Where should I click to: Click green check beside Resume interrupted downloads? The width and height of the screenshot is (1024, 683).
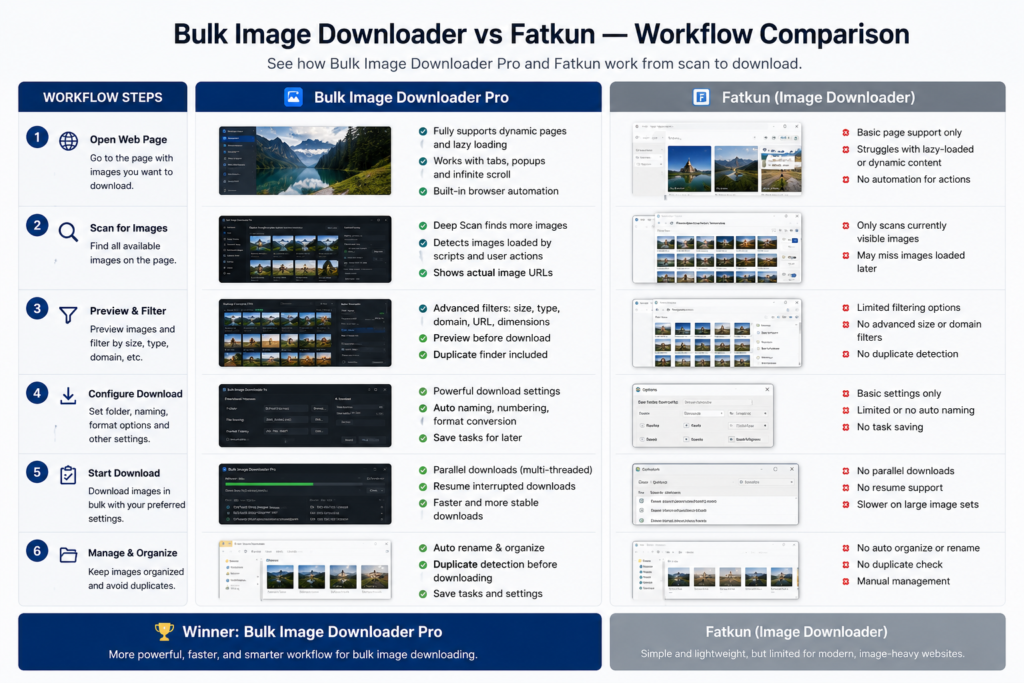pyautogui.click(x=423, y=486)
